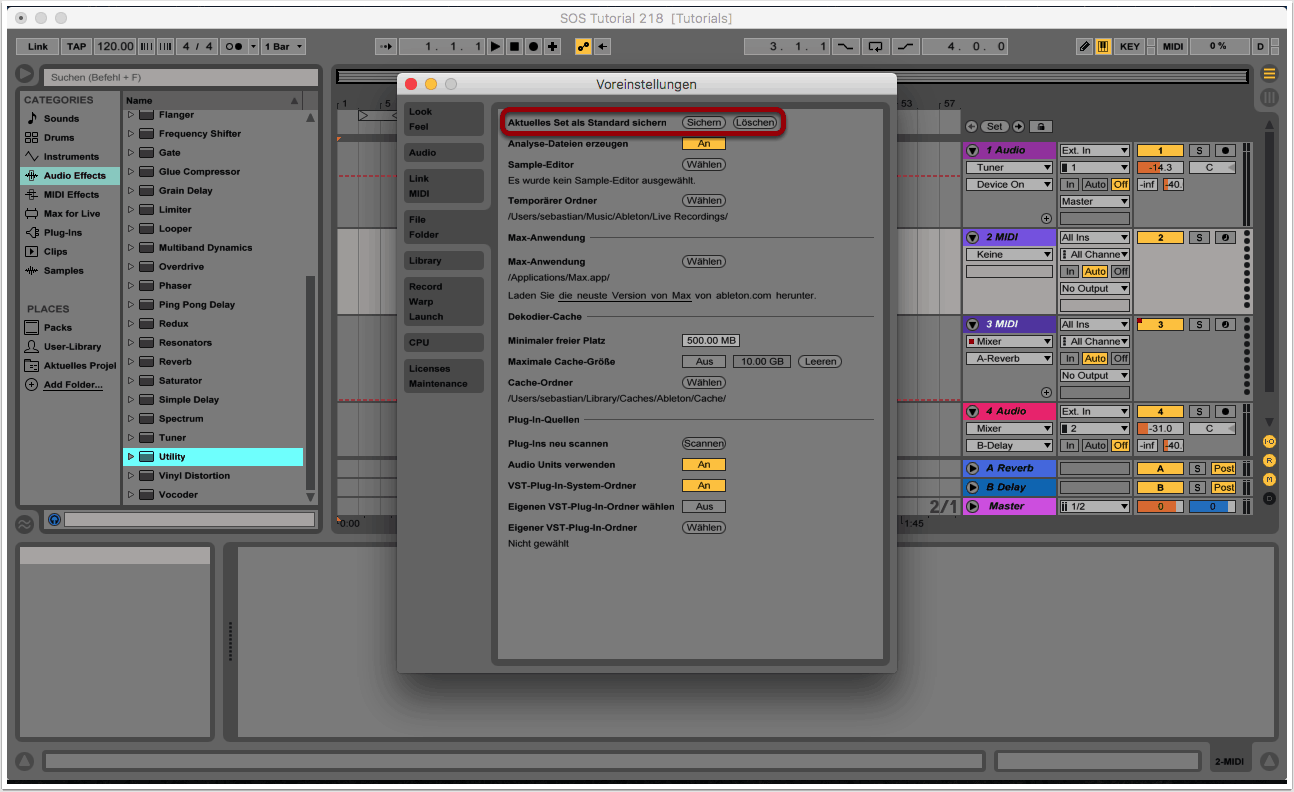The height and width of the screenshot is (792, 1294).
Task: Open track 1 'Ext. In' input dropdown
Action: point(1094,151)
